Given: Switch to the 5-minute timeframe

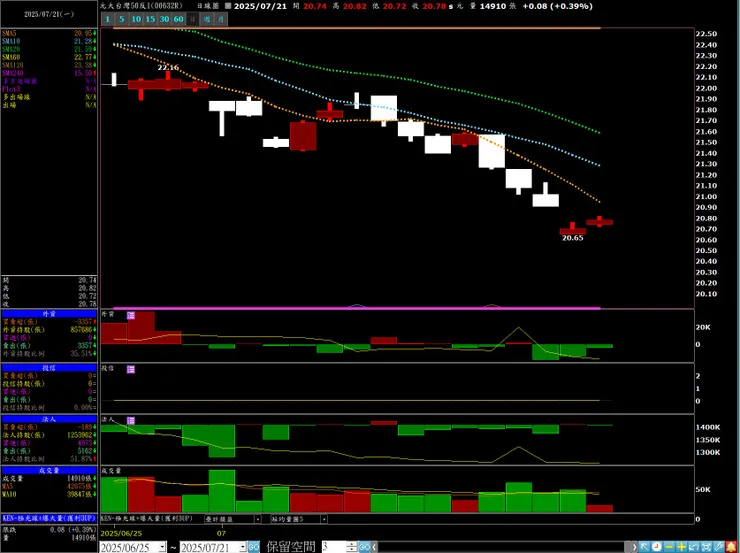Looking at the screenshot, I should tap(122, 19).
